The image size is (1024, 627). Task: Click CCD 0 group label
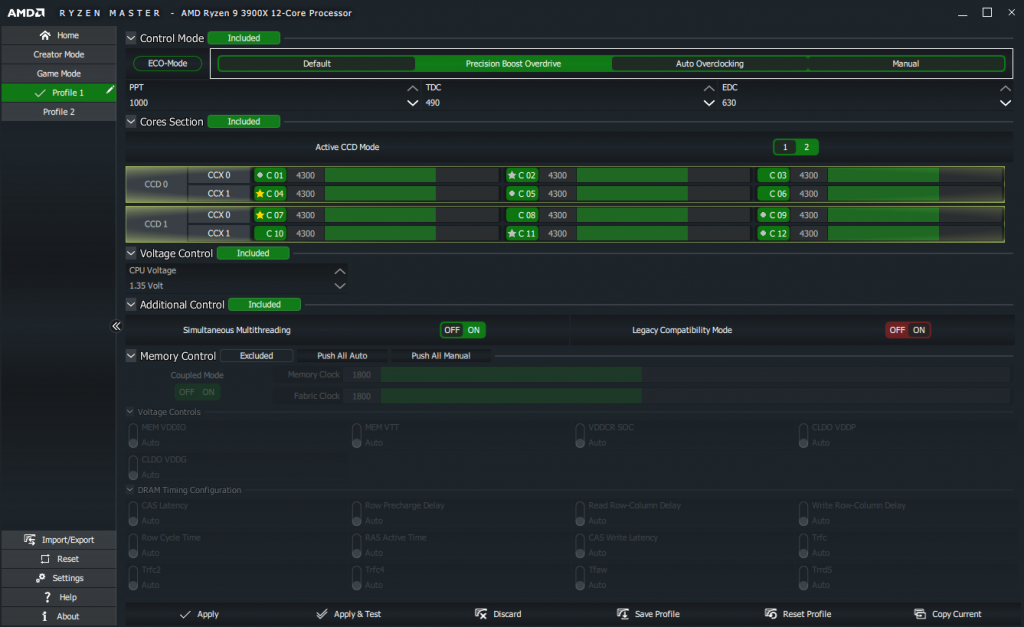(x=156, y=184)
